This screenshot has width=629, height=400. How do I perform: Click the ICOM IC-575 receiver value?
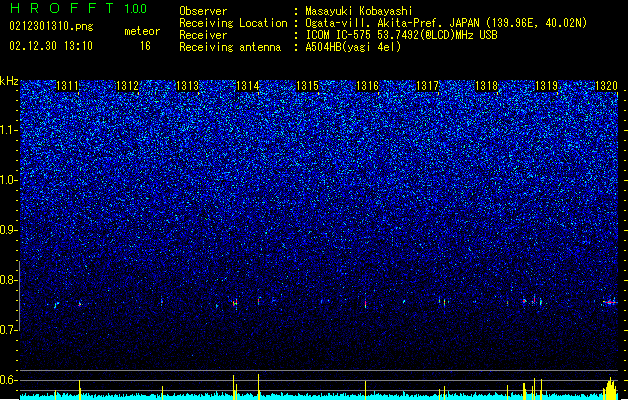click(401, 35)
